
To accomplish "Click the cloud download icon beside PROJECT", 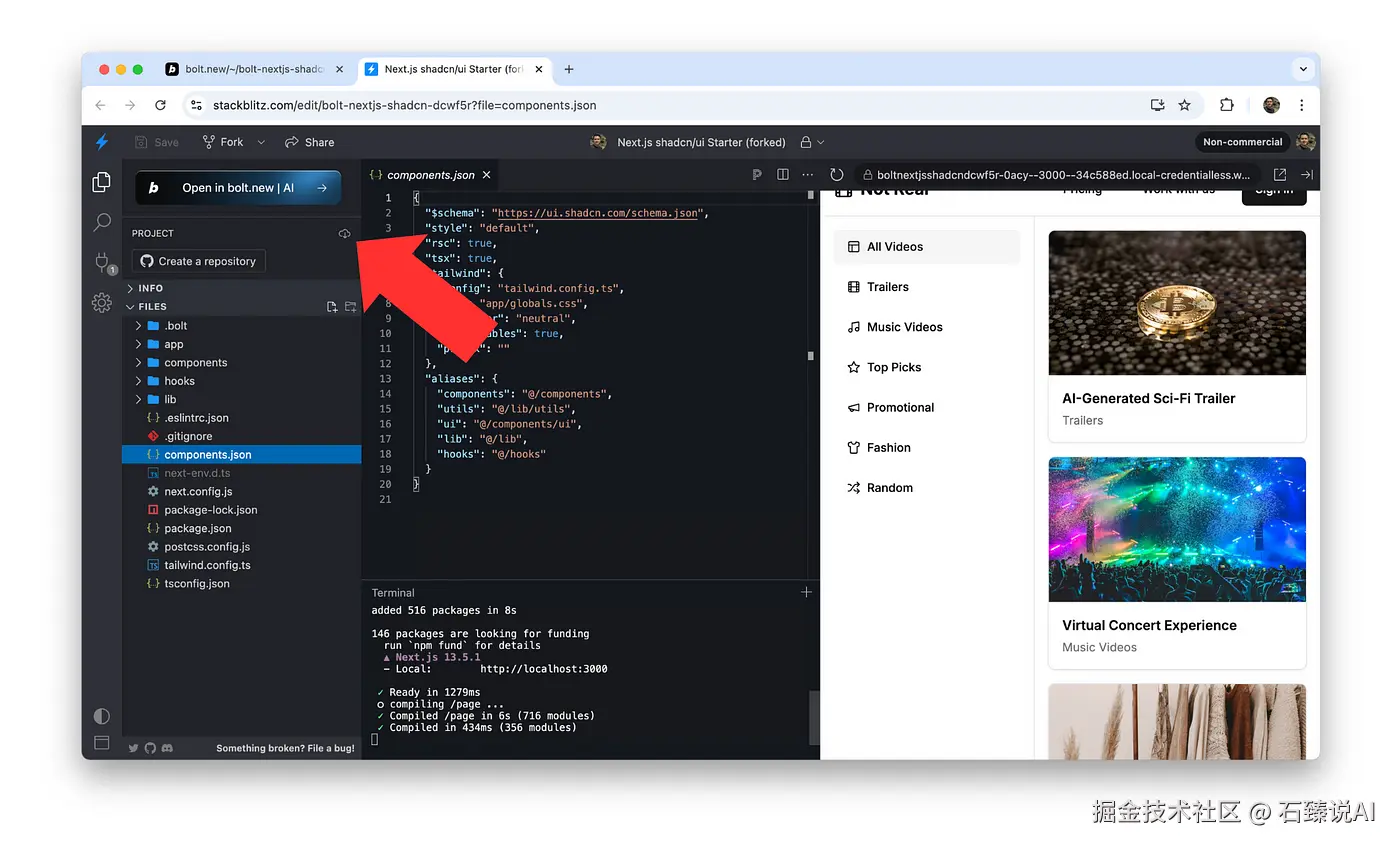I will pos(344,233).
